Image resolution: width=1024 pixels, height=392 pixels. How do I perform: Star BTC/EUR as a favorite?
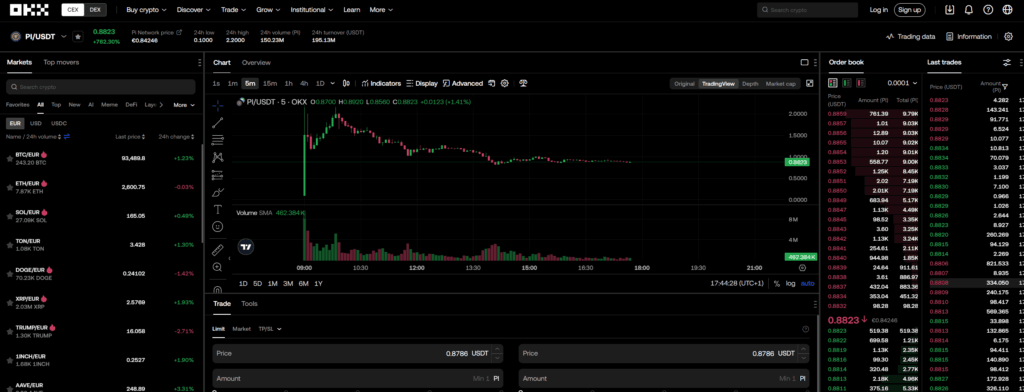(10, 158)
